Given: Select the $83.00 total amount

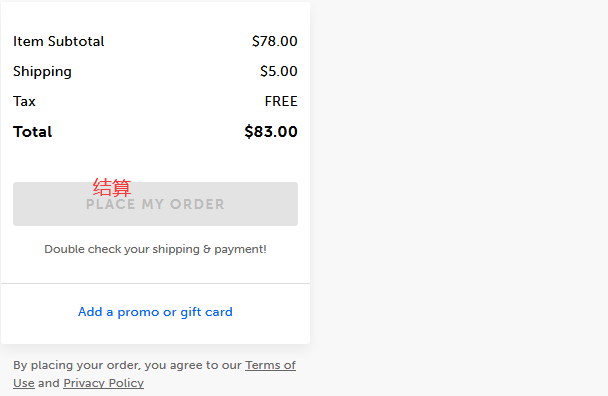Looking at the screenshot, I should click(x=271, y=131).
